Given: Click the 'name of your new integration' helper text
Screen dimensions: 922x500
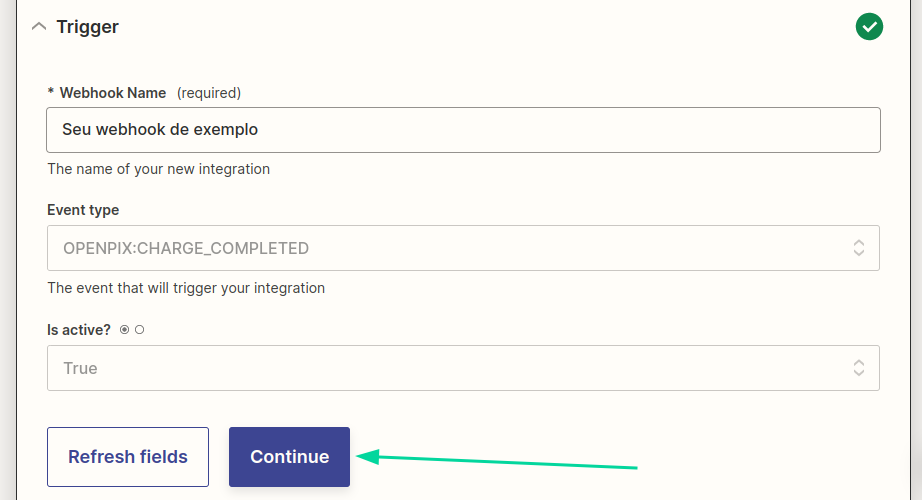Looking at the screenshot, I should pos(159,169).
